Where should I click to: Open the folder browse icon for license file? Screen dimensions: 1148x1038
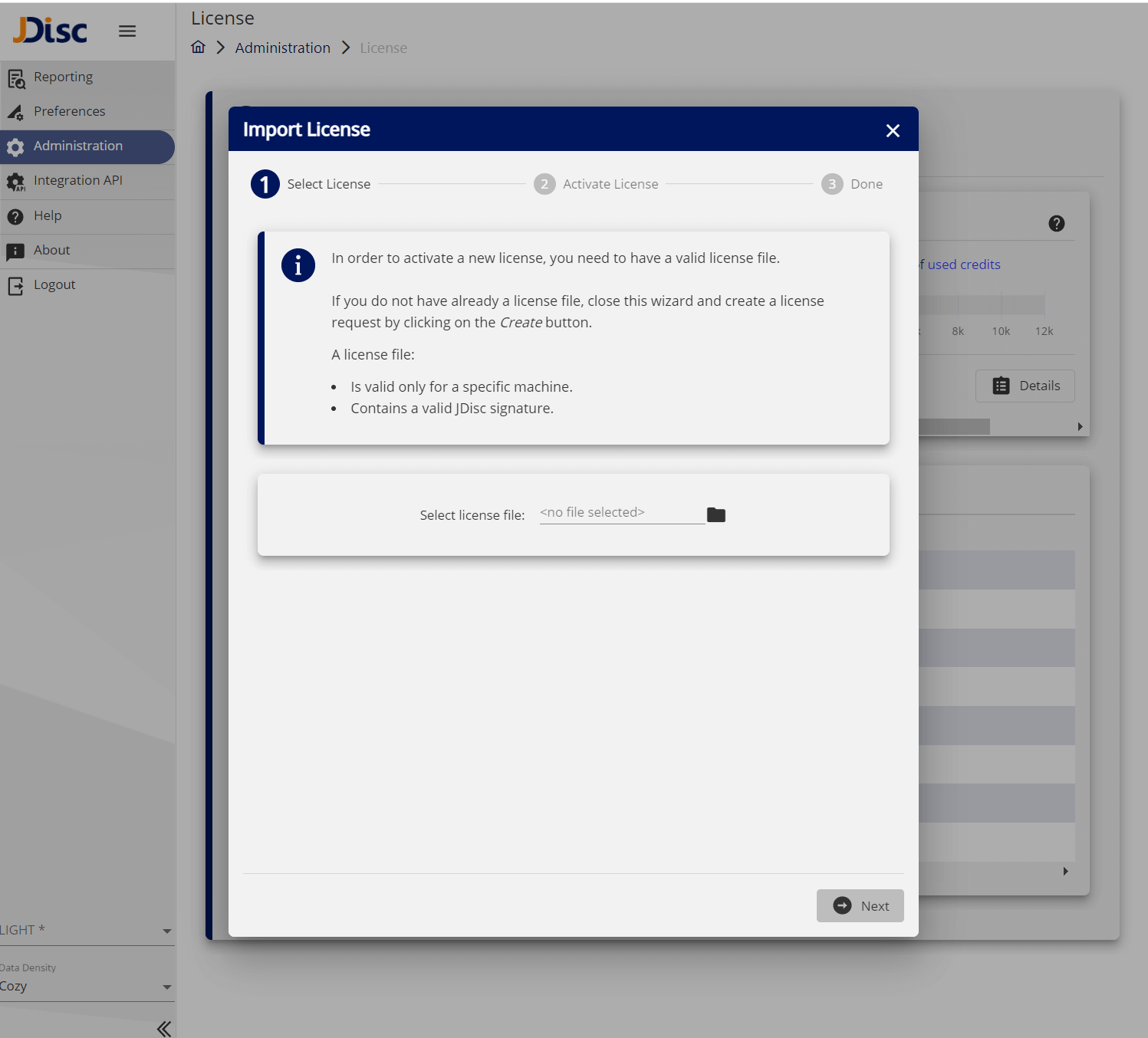(715, 514)
